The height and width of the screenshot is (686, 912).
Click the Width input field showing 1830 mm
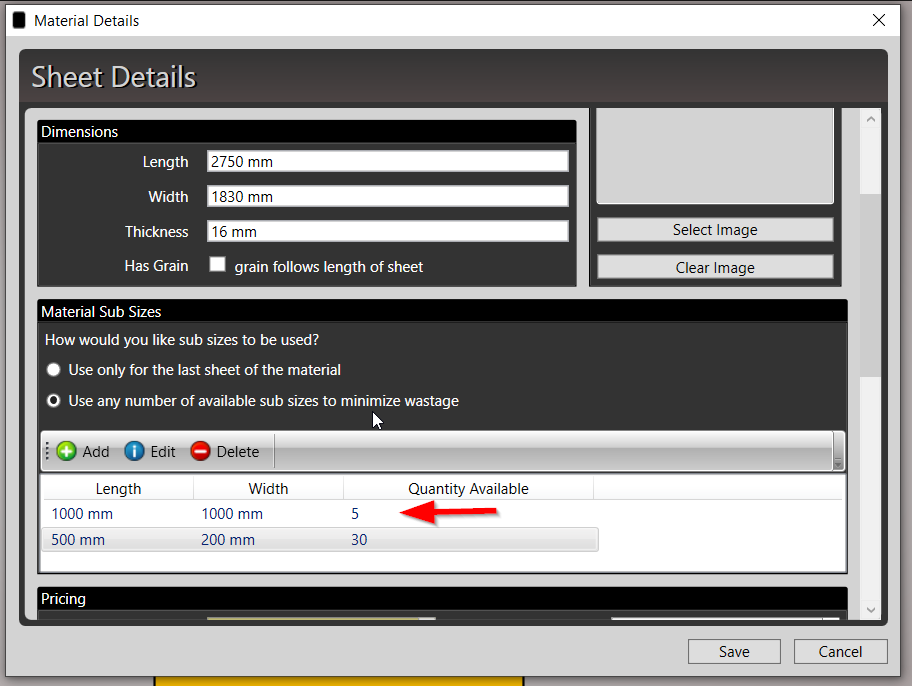coord(387,196)
